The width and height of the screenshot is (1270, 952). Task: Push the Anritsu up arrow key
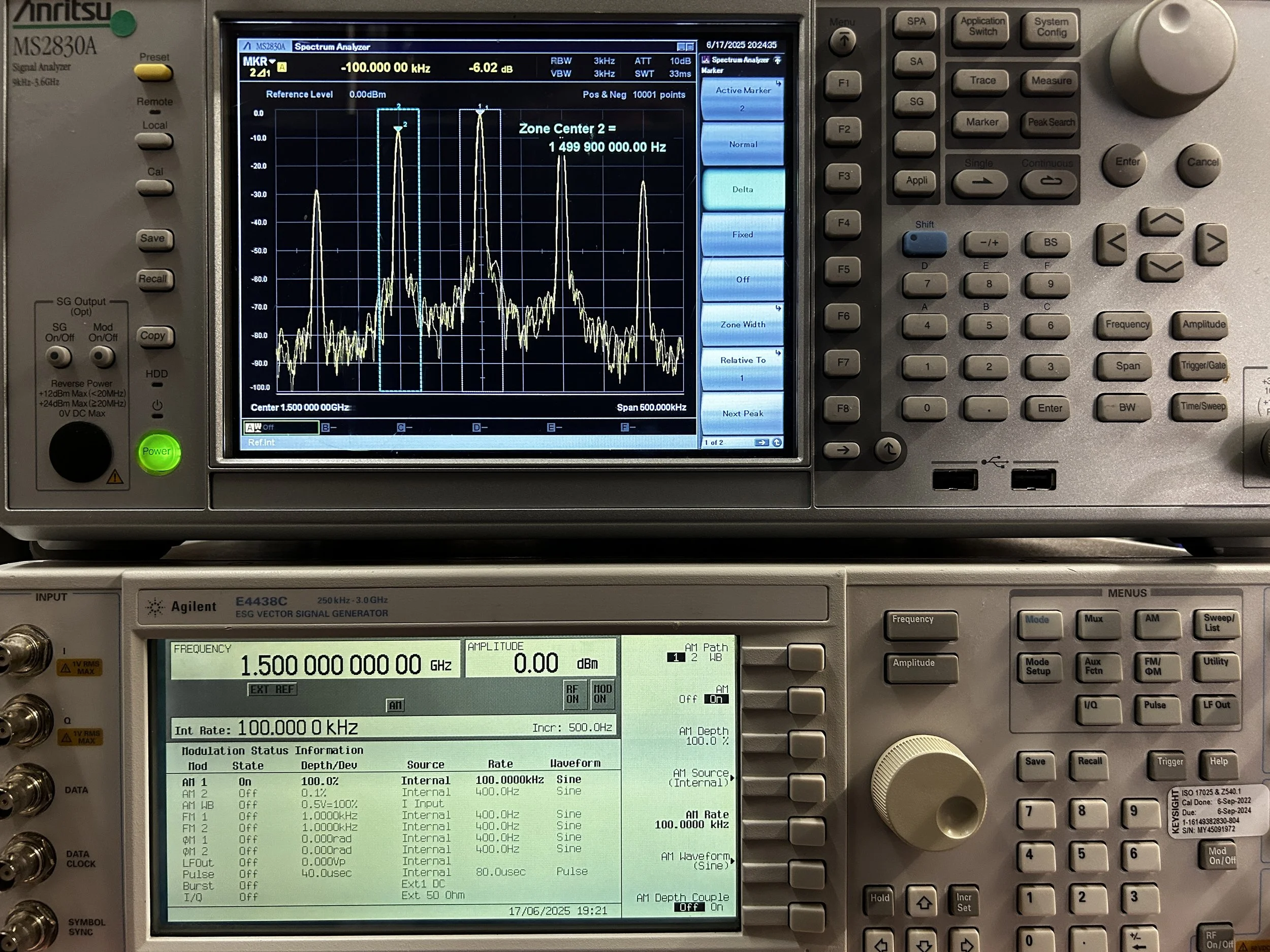pyautogui.click(x=1161, y=221)
